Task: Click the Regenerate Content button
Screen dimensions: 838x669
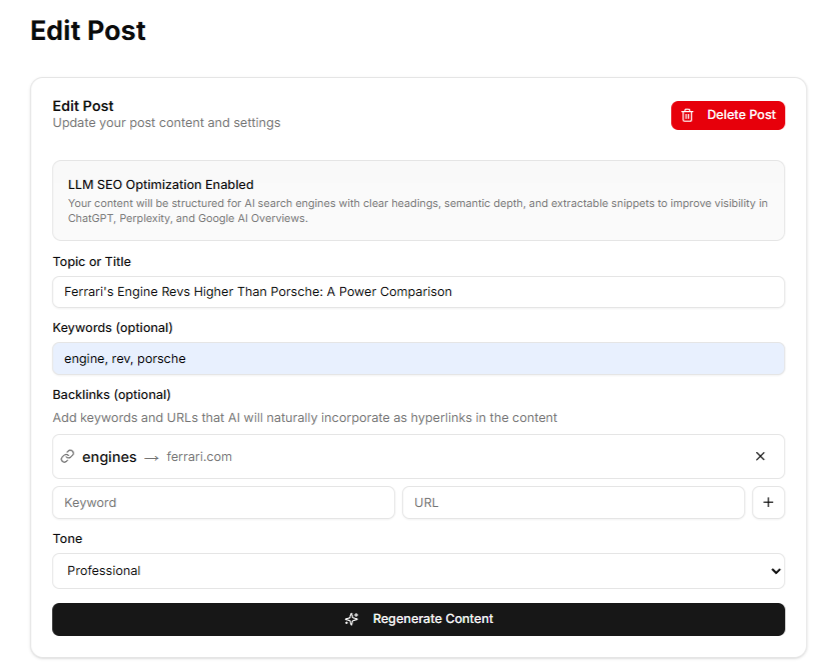Action: pos(418,619)
